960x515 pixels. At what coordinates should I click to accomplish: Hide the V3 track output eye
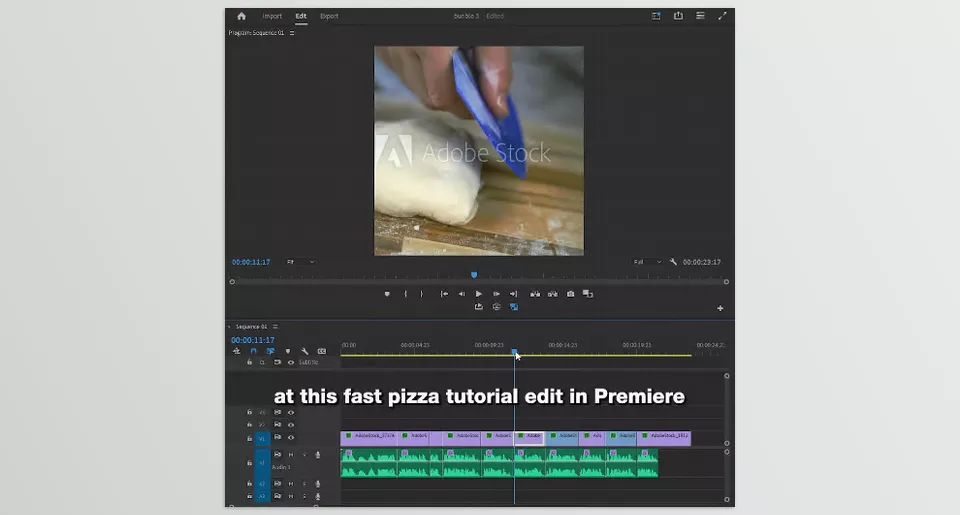(x=291, y=413)
